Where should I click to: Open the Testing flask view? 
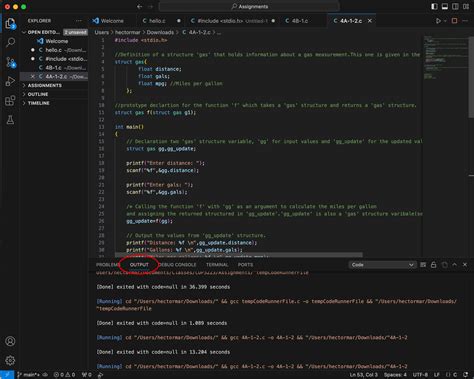pyautogui.click(x=10, y=120)
